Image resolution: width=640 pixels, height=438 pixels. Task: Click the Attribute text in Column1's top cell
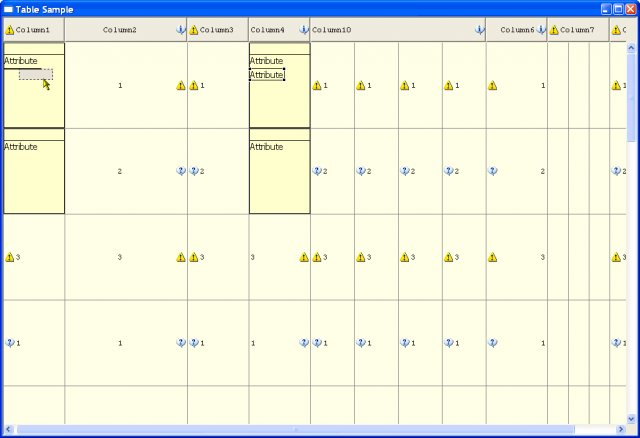(x=21, y=61)
